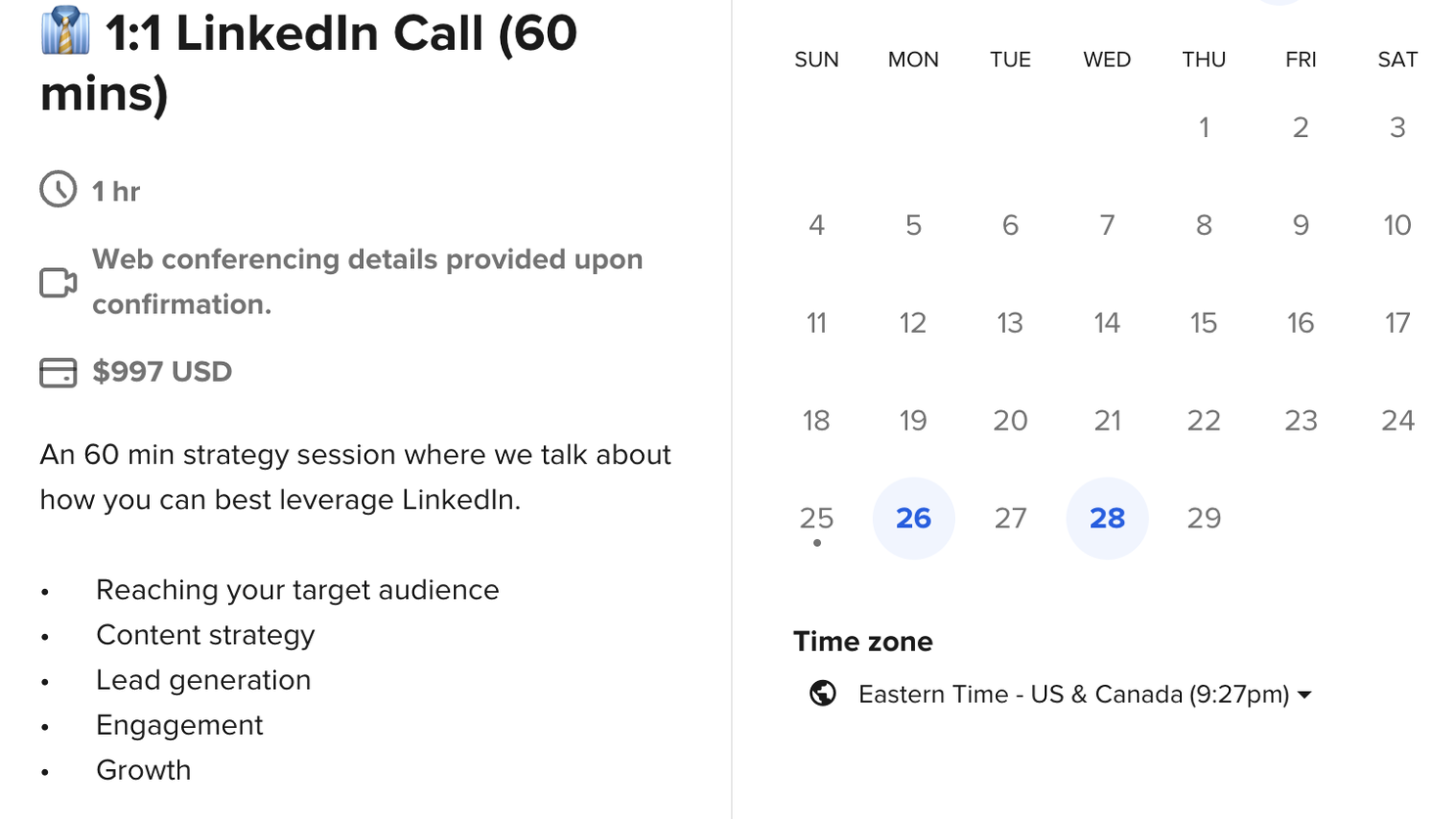Select Eastern Time - US & Canada

click(x=1072, y=694)
